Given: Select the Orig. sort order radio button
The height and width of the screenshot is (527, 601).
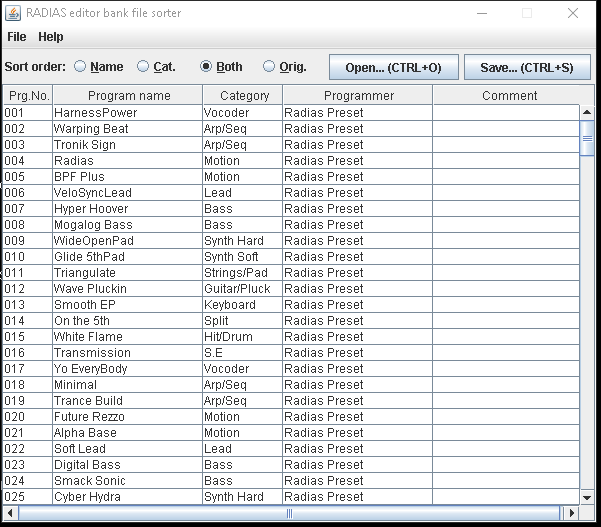Looking at the screenshot, I should [269, 66].
